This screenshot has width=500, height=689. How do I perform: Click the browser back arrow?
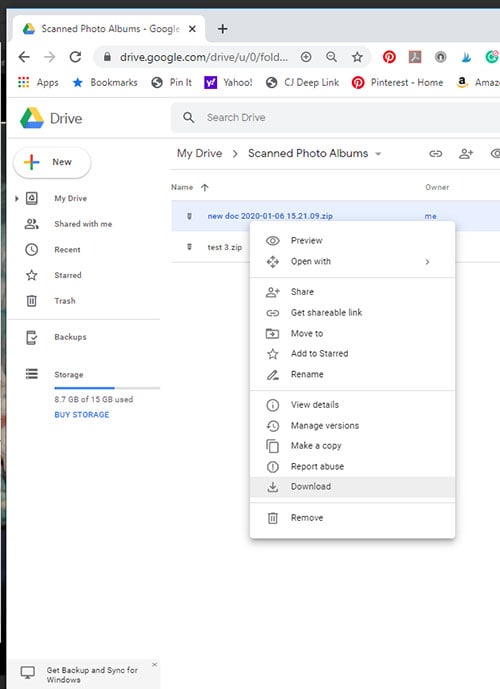(24, 57)
